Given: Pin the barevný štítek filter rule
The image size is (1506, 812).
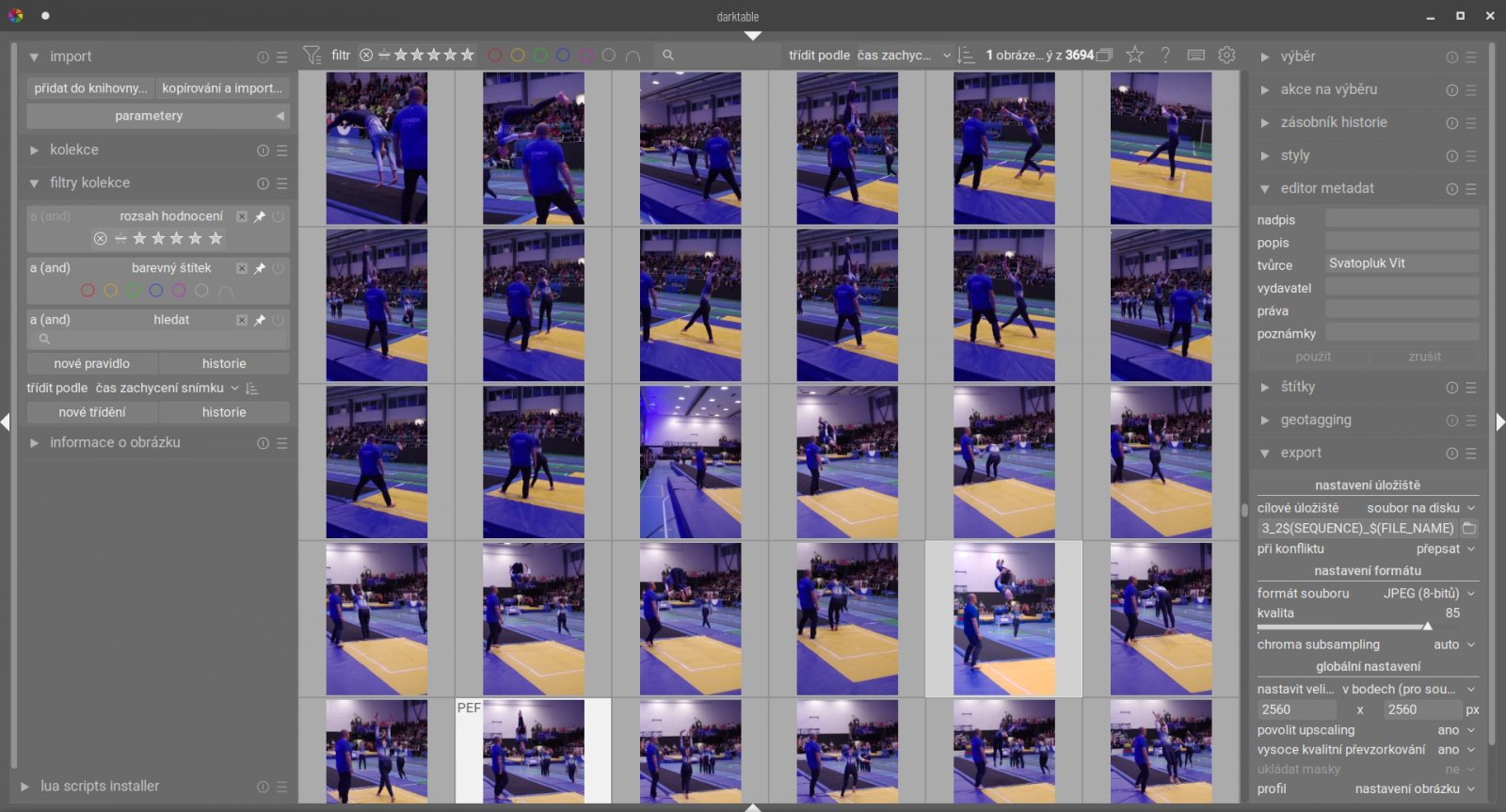Looking at the screenshot, I should point(260,268).
